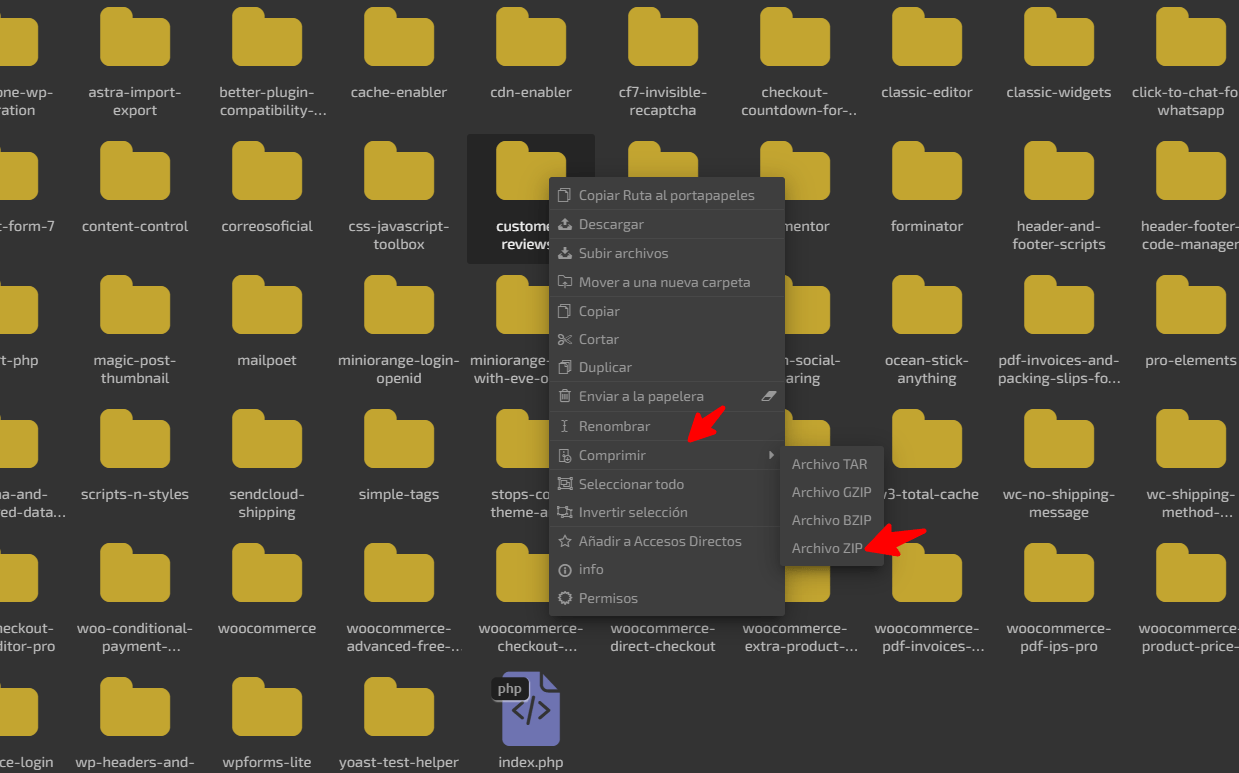Choose Archivo TAR compression format
Viewport: 1239px width, 773px height.
tap(832, 464)
